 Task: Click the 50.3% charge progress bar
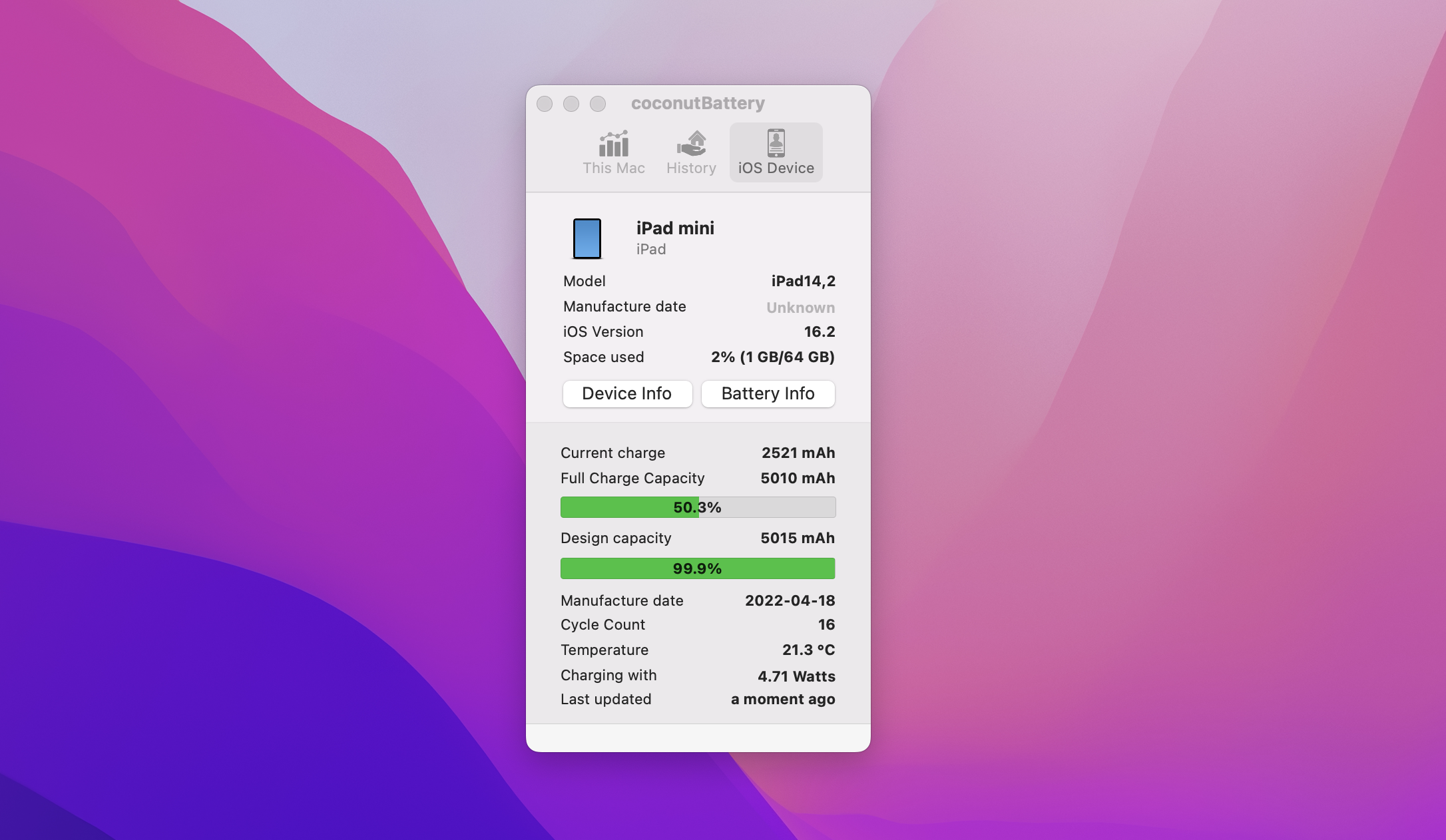[x=698, y=507]
